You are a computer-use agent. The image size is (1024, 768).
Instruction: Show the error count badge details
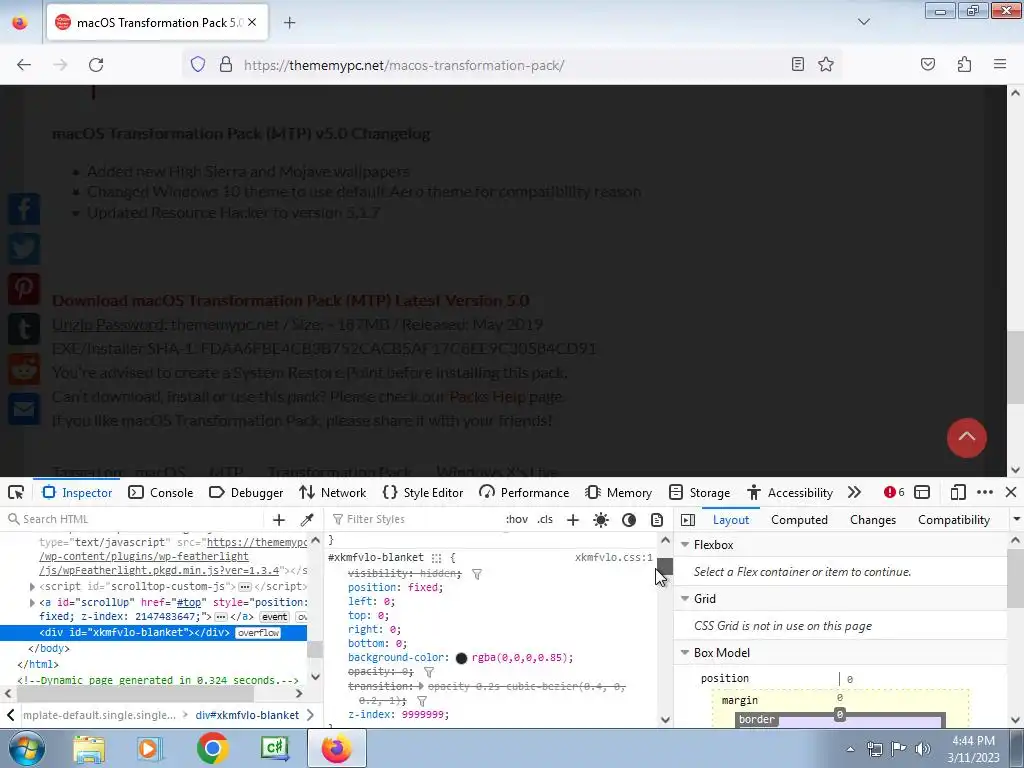894,492
